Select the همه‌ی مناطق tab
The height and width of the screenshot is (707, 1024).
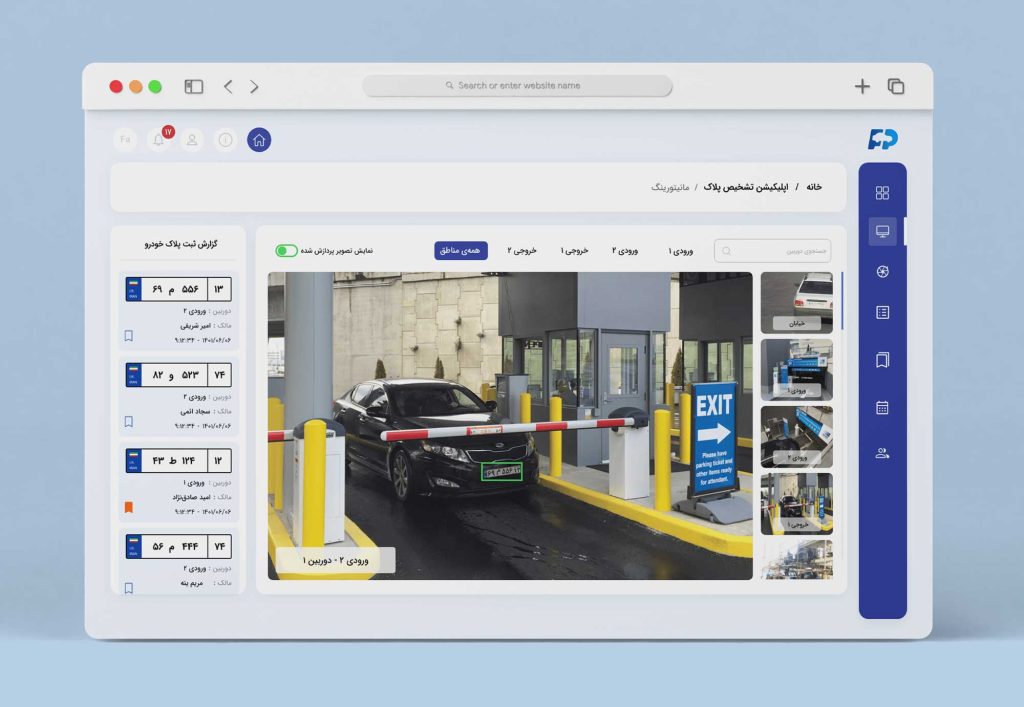[x=461, y=251]
